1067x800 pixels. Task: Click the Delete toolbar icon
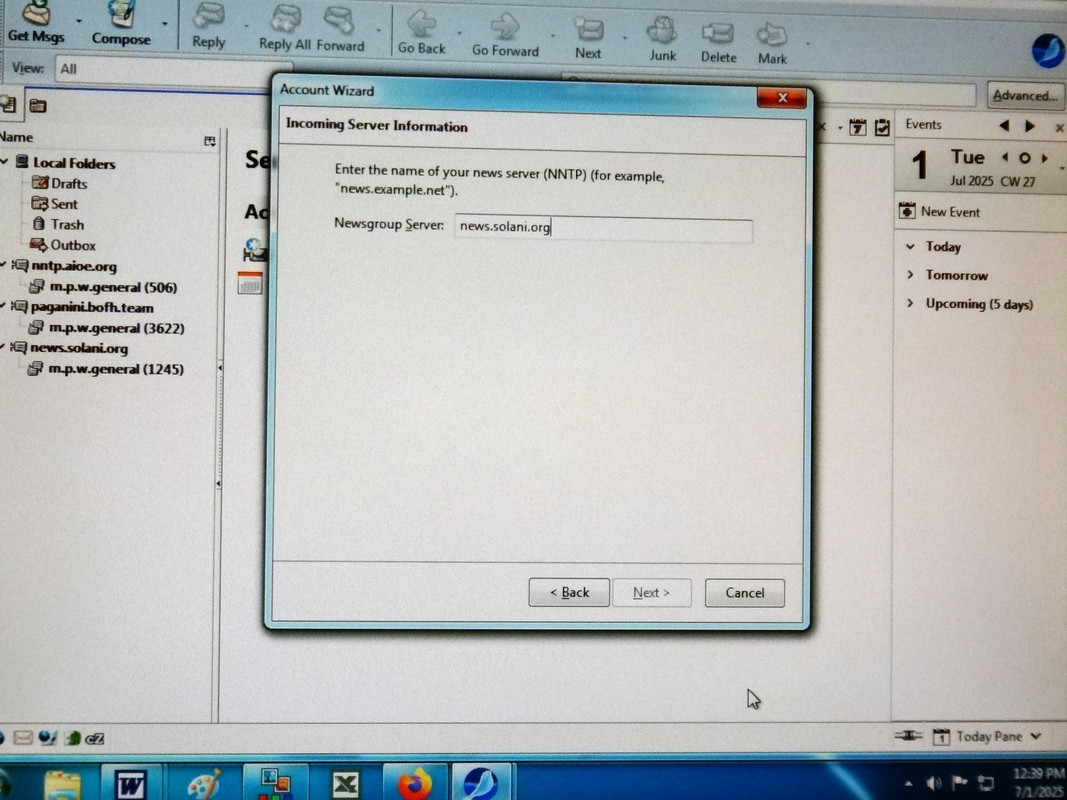click(719, 42)
